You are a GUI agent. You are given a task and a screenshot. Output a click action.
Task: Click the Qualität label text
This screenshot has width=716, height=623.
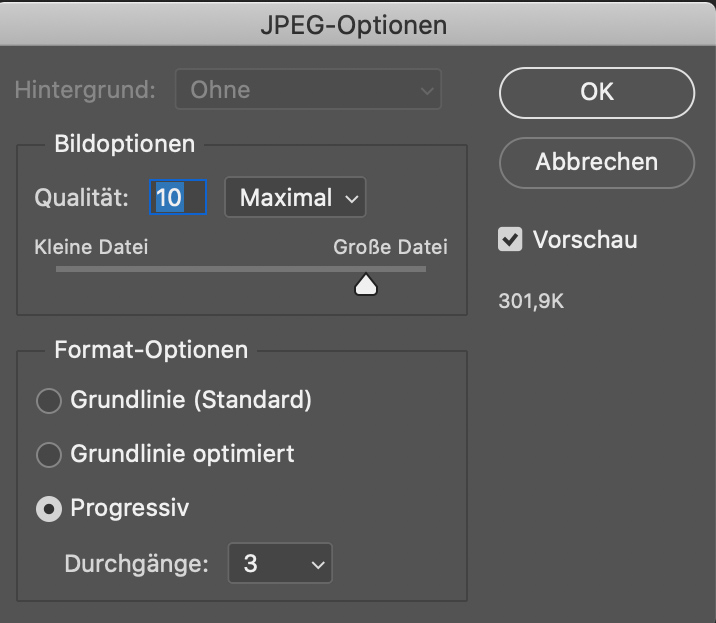(82, 198)
